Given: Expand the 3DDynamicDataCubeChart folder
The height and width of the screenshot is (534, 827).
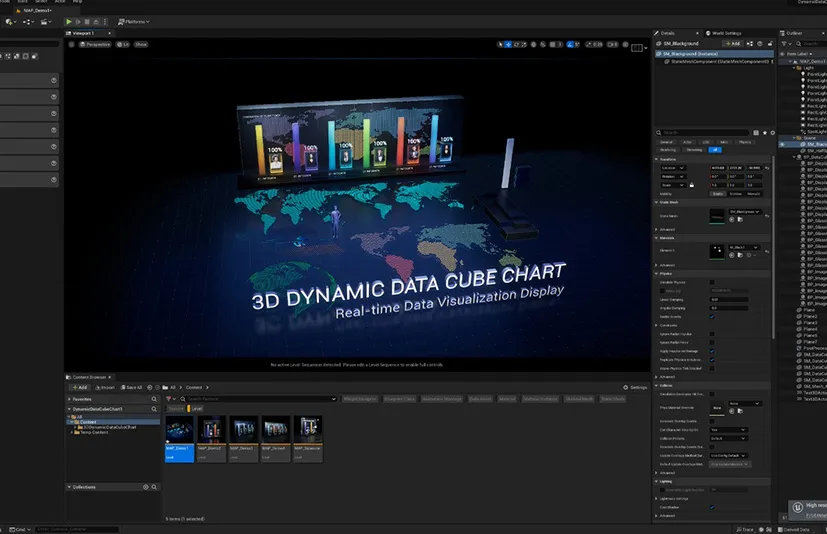Looking at the screenshot, I should click(75, 427).
